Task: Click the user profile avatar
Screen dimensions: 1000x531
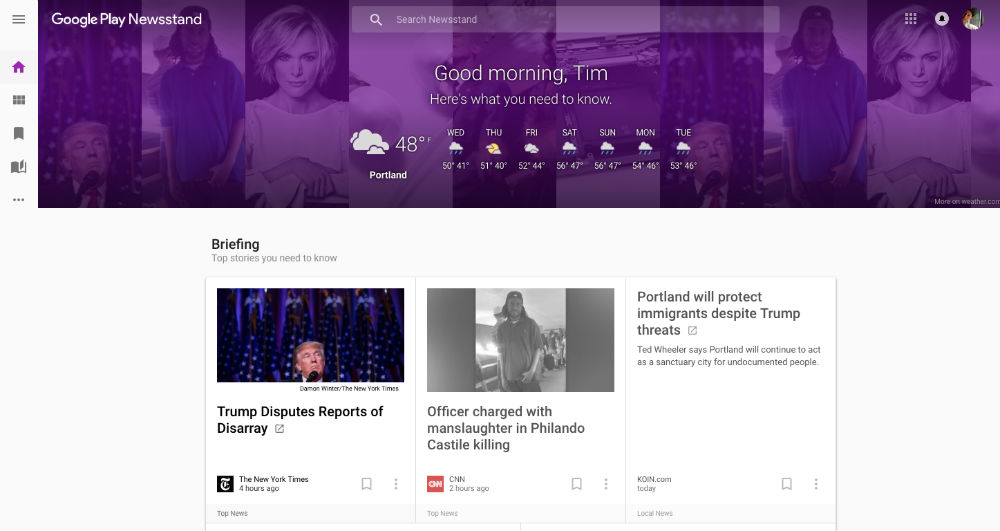Action: pos(973,19)
